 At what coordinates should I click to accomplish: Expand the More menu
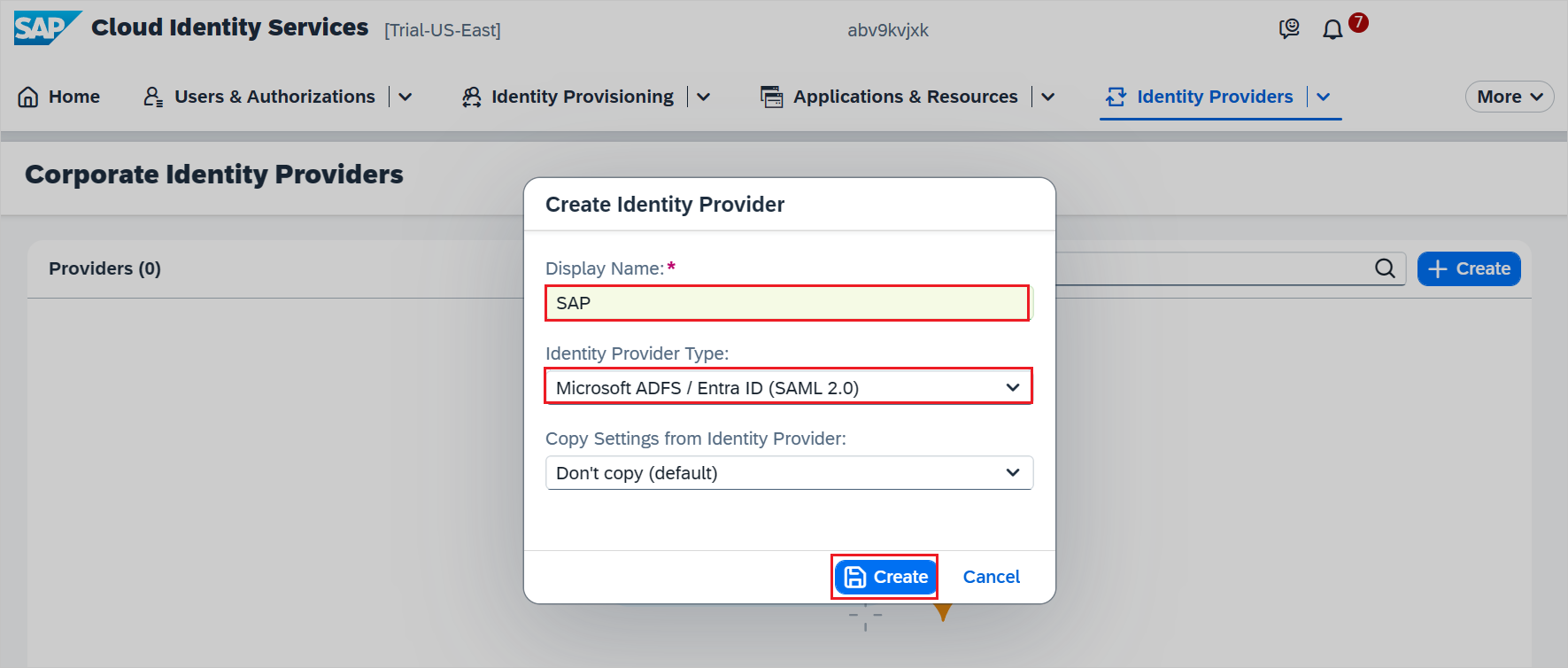tap(1508, 97)
